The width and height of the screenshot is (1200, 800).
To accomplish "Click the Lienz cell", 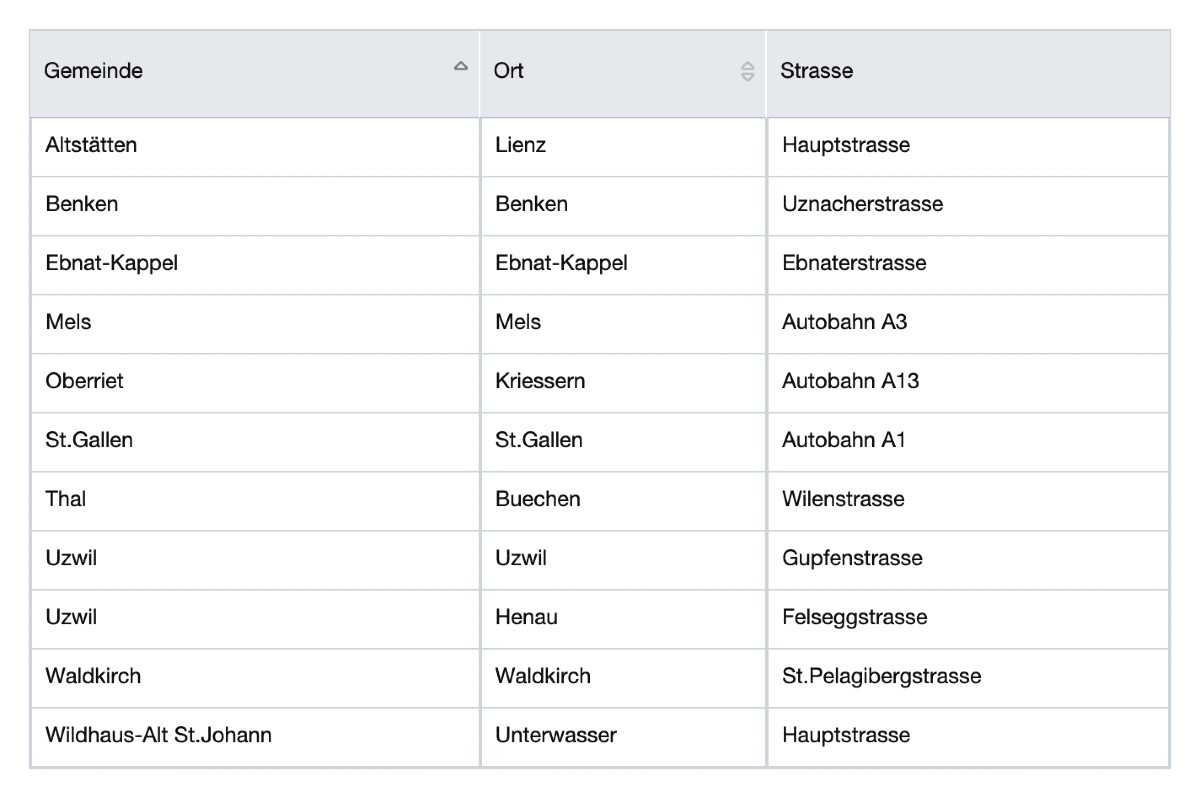I will (x=521, y=145).
